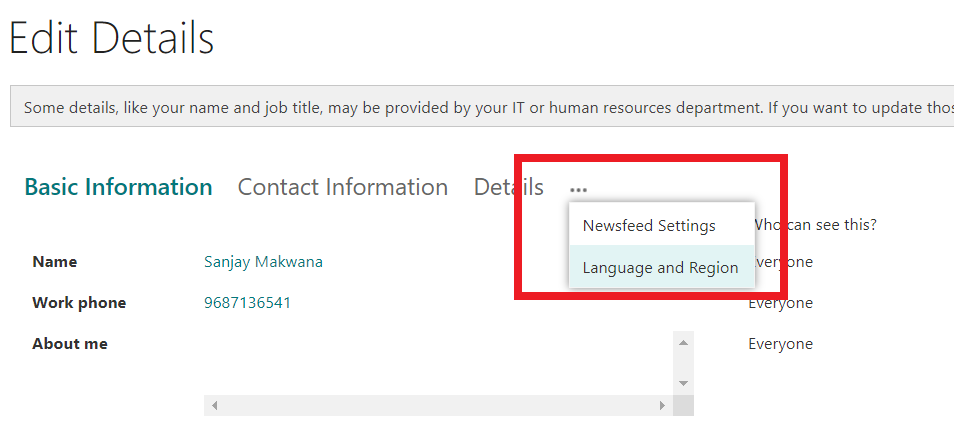Viewport: 954px width, 431px height.
Task: Click the About me scroll down arrow
Action: coord(683,384)
